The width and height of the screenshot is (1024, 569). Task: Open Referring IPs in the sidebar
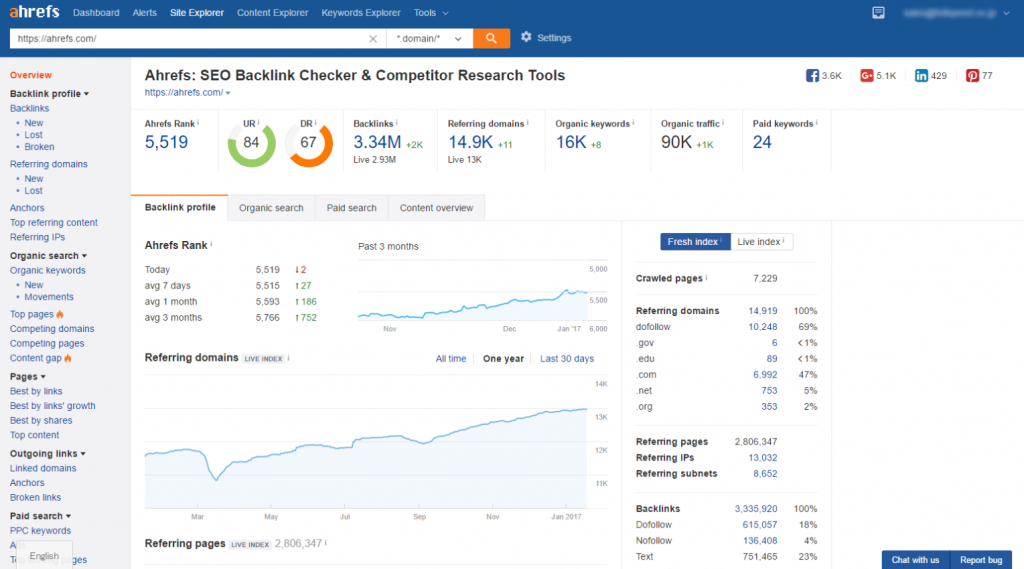(37, 237)
